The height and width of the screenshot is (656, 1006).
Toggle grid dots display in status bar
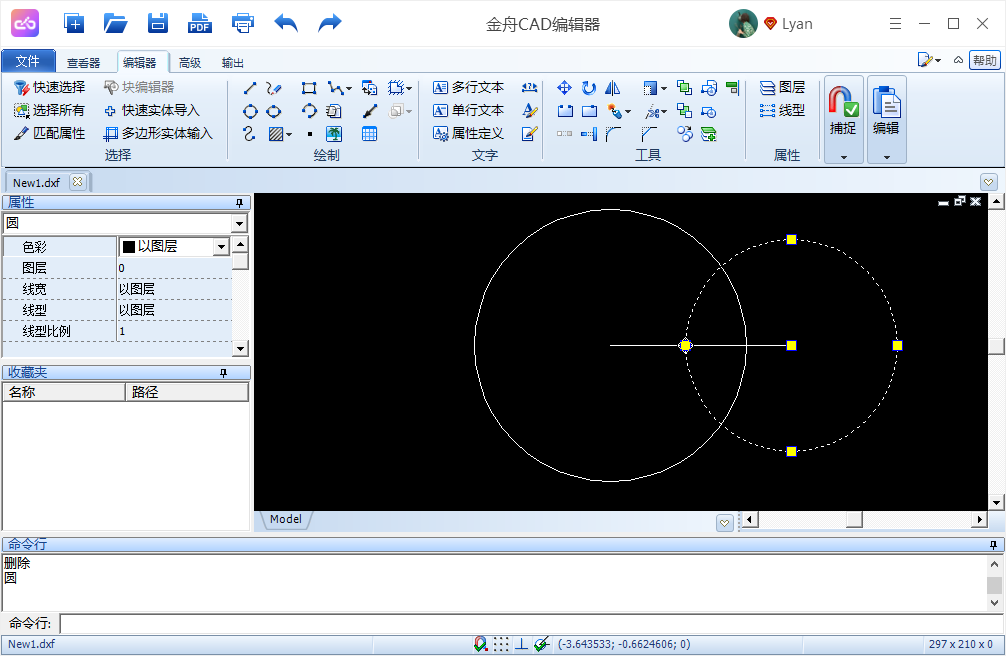pyautogui.click(x=501, y=644)
